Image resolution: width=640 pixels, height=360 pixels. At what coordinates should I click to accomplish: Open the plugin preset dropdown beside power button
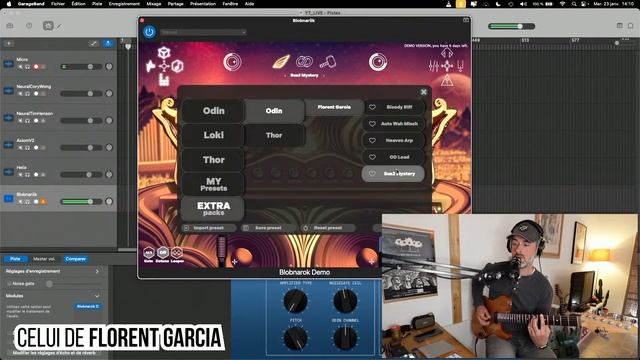[x=203, y=32]
